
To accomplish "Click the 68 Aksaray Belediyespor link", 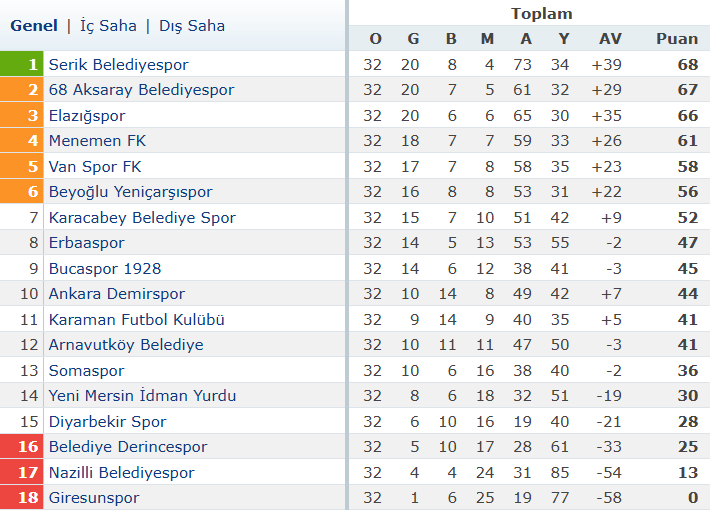I will click(x=141, y=90).
